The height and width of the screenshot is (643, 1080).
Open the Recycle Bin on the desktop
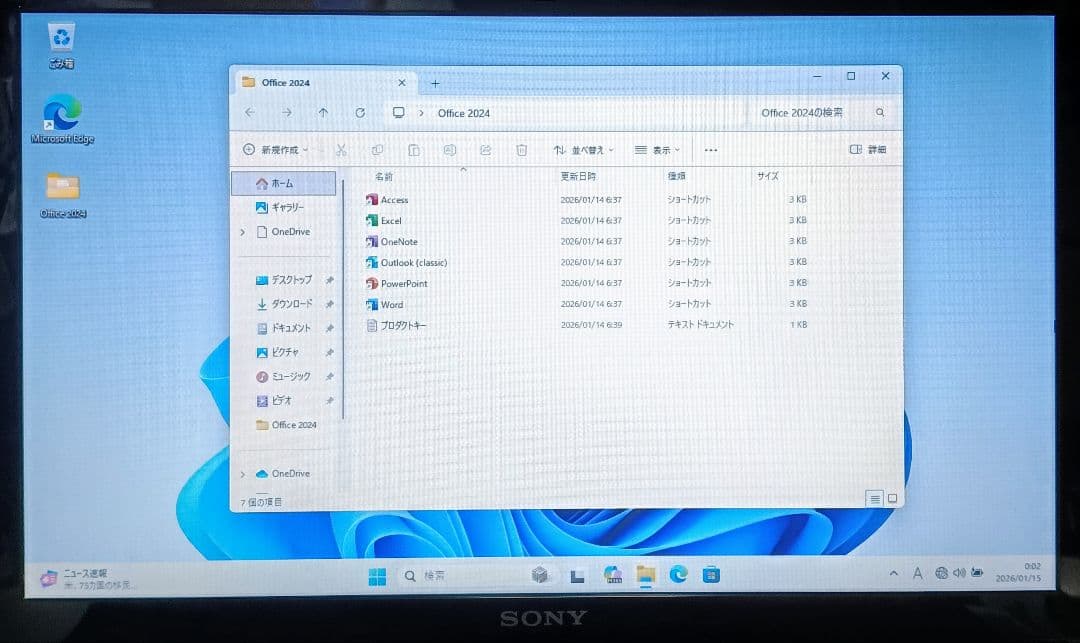click(x=62, y=38)
